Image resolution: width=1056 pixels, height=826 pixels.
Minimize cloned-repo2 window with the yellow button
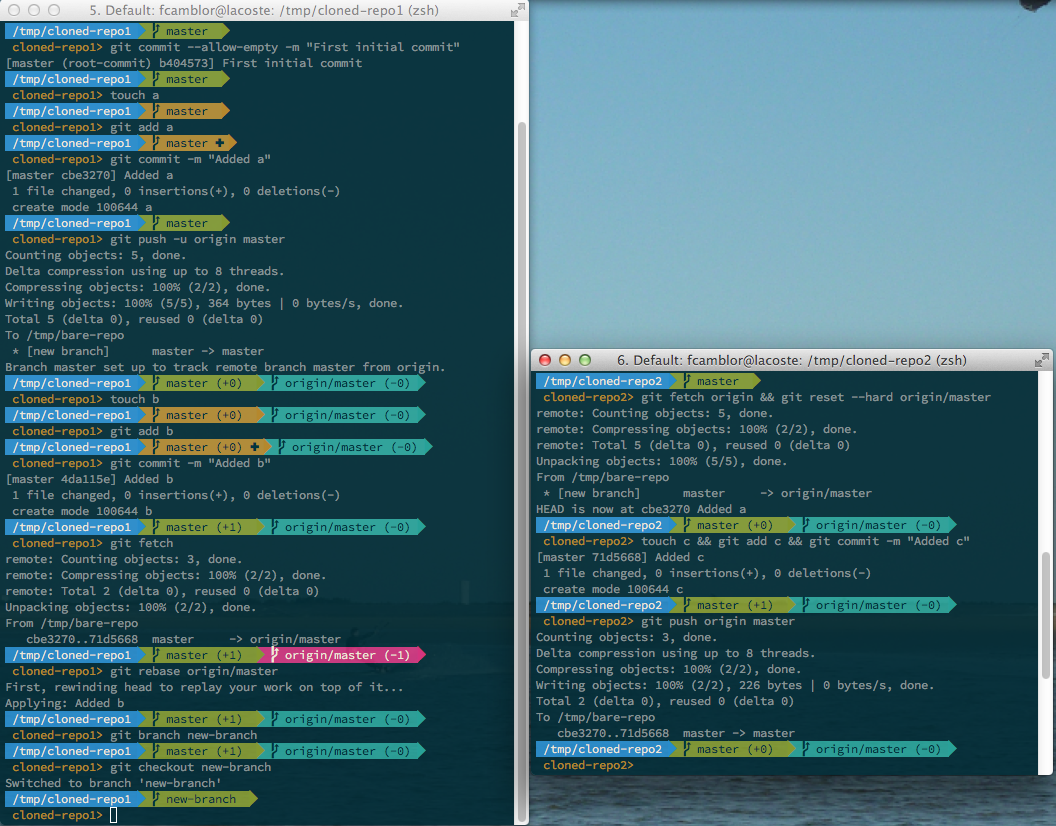tap(565, 360)
